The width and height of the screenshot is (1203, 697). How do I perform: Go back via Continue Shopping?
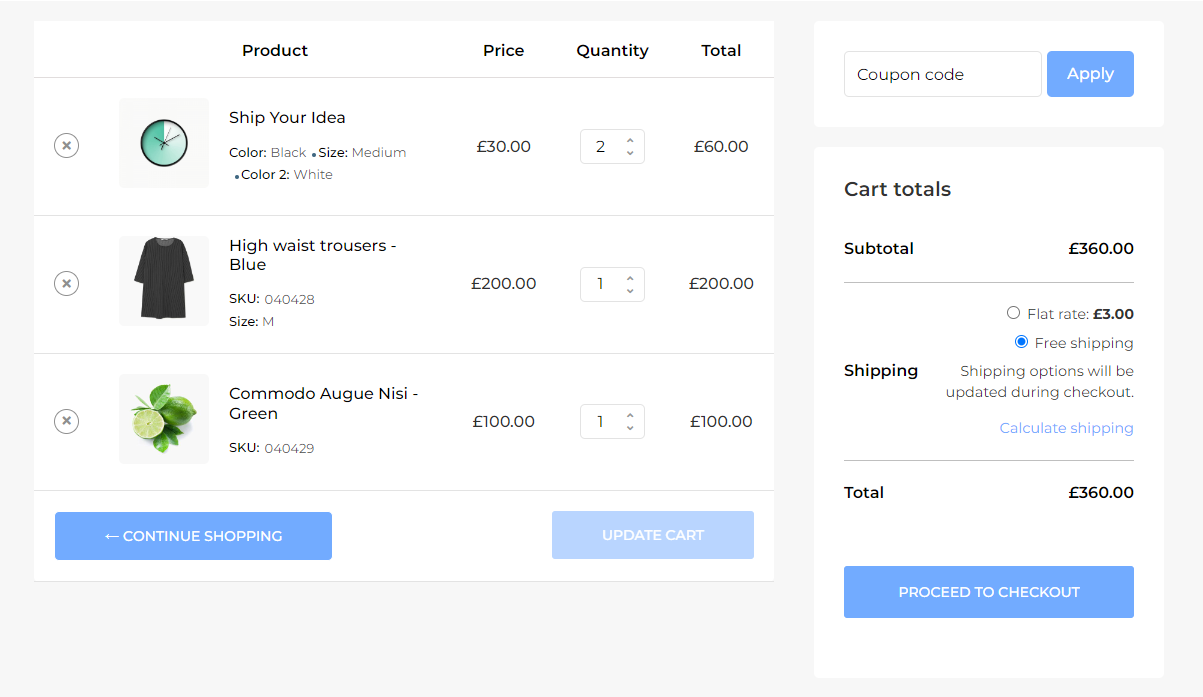(193, 536)
